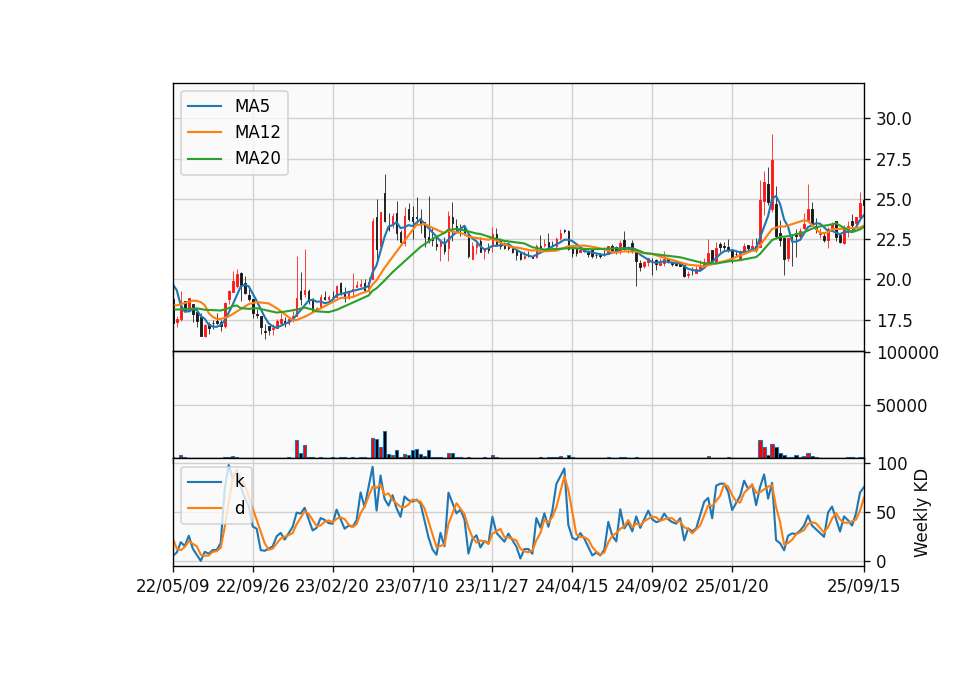
Task: Click the 25.0 price axis label
Action: 894,200
